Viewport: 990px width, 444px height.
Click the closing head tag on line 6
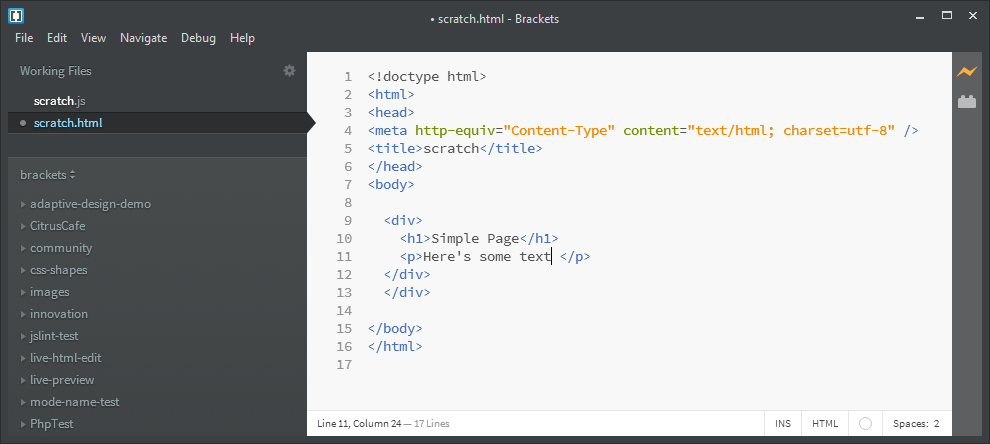coord(395,167)
